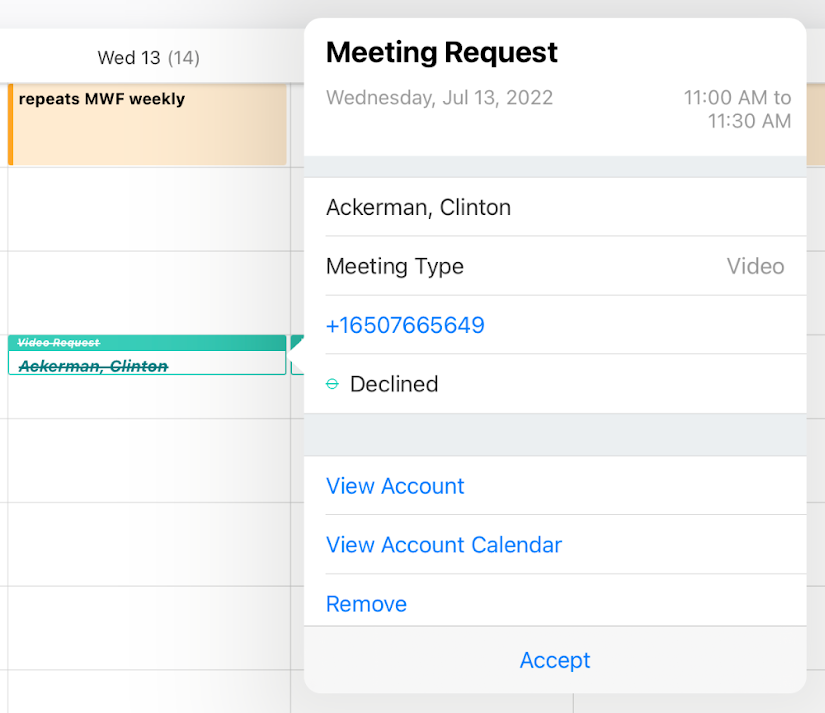This screenshot has width=825, height=713.
Task: Open the "repeats MWF weekly" event
Action: 148,124
